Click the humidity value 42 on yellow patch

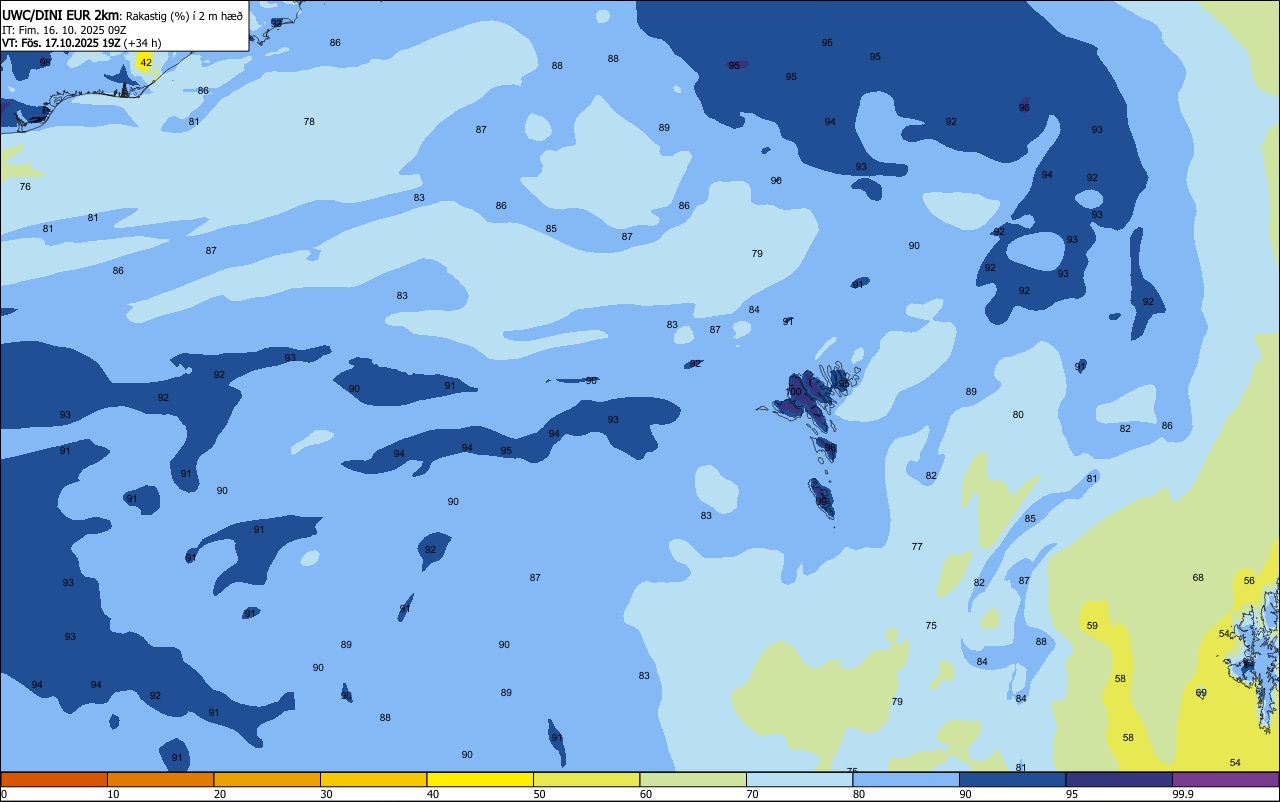146,62
